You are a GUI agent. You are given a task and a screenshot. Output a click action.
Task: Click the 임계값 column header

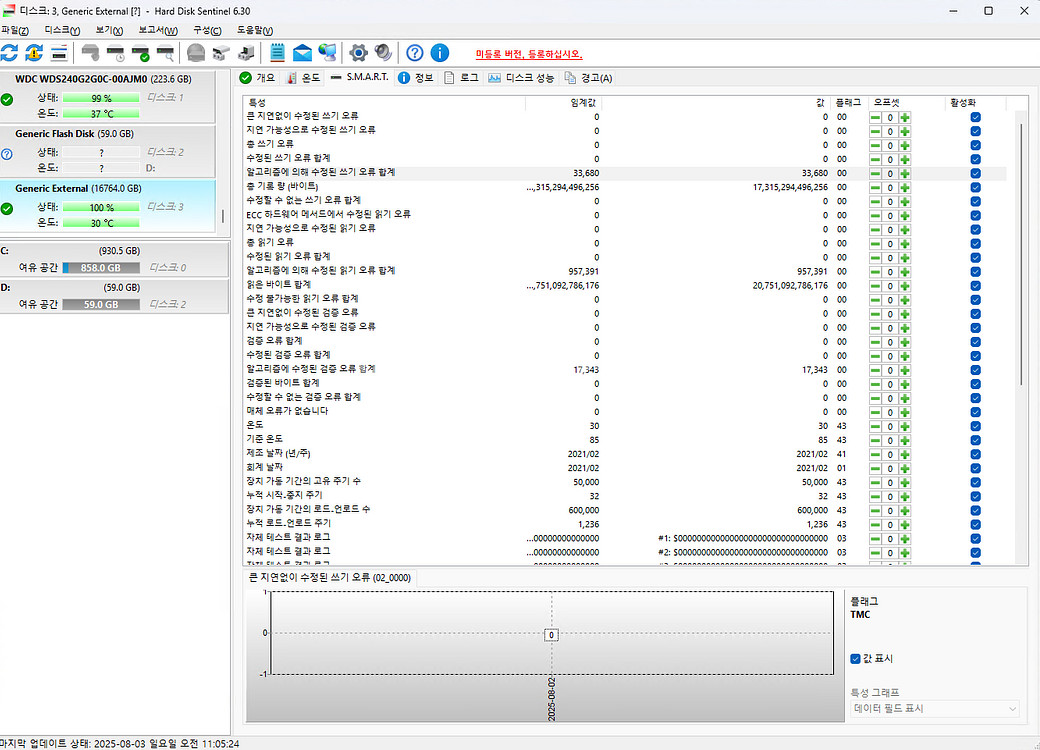(x=563, y=103)
